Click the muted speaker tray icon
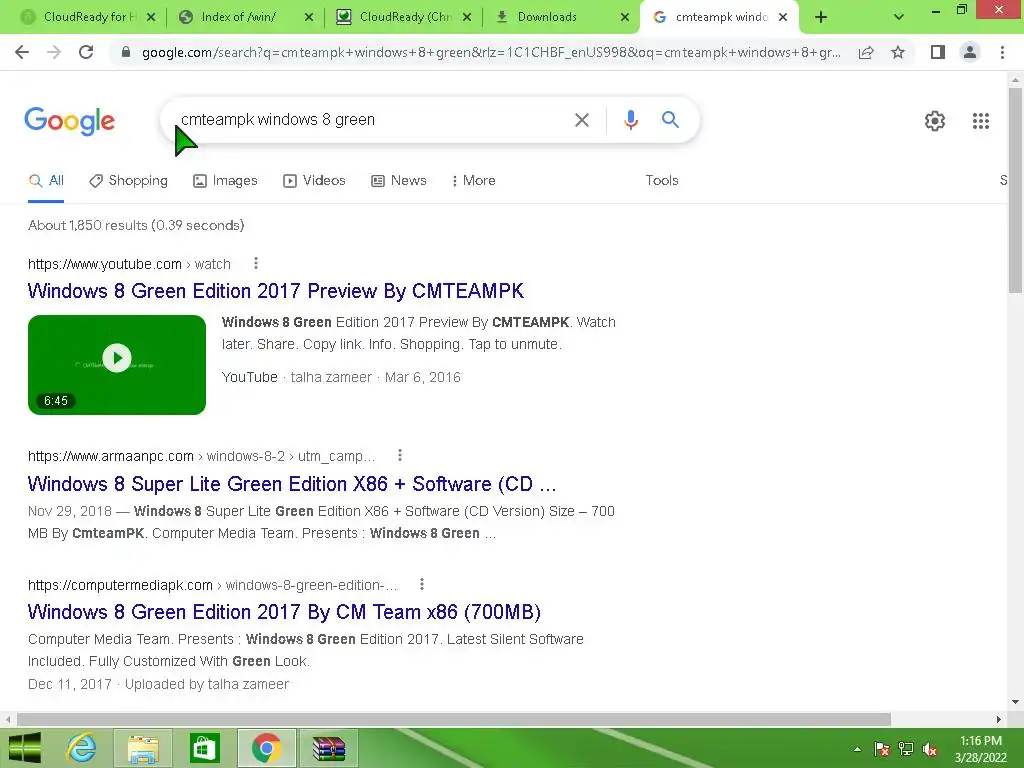This screenshot has width=1024, height=768. 930,749
